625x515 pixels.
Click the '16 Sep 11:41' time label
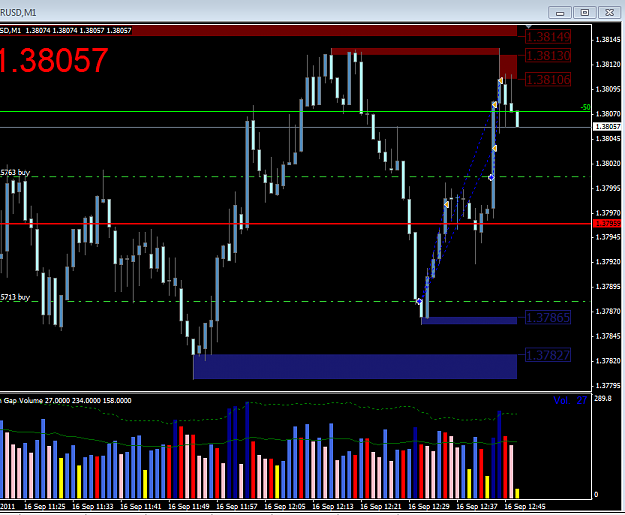tap(141, 506)
